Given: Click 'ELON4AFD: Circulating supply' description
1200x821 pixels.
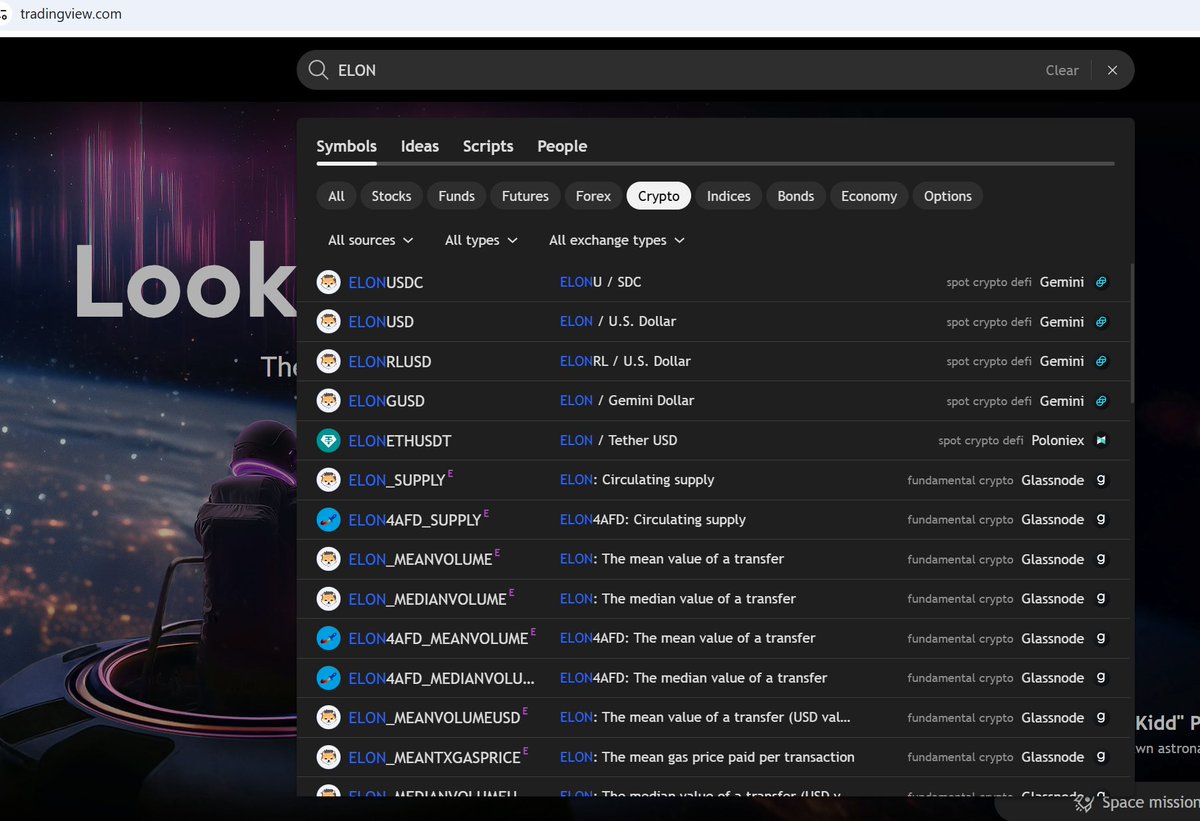Looking at the screenshot, I should 653,519.
